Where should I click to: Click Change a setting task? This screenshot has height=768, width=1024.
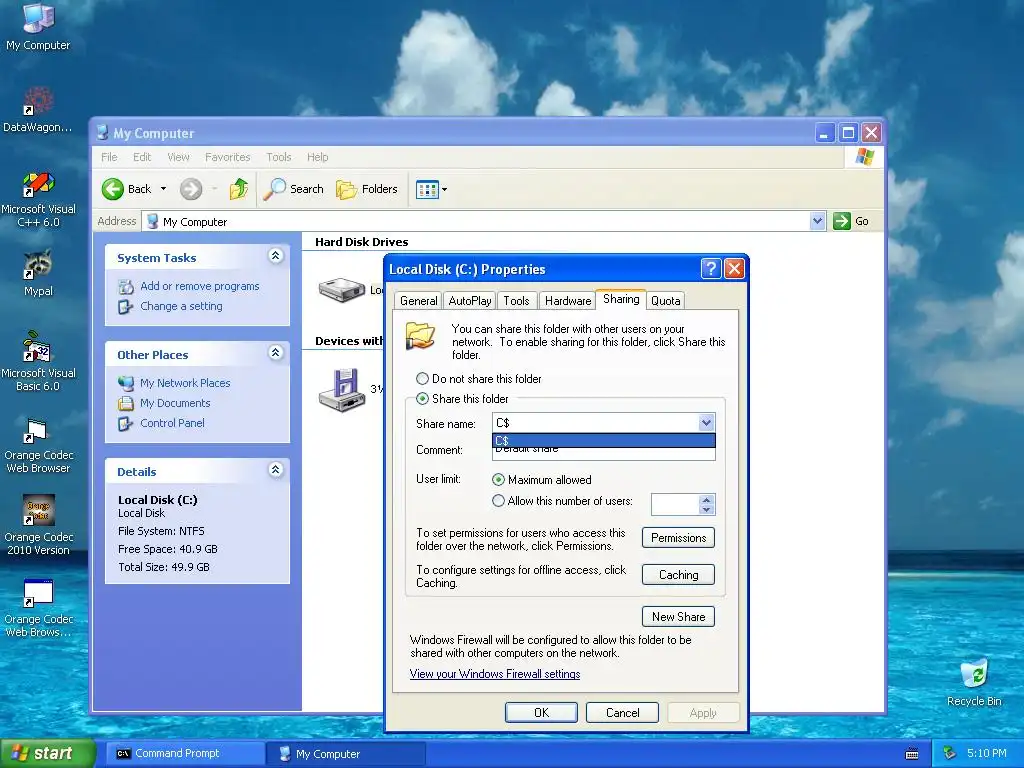pos(181,306)
